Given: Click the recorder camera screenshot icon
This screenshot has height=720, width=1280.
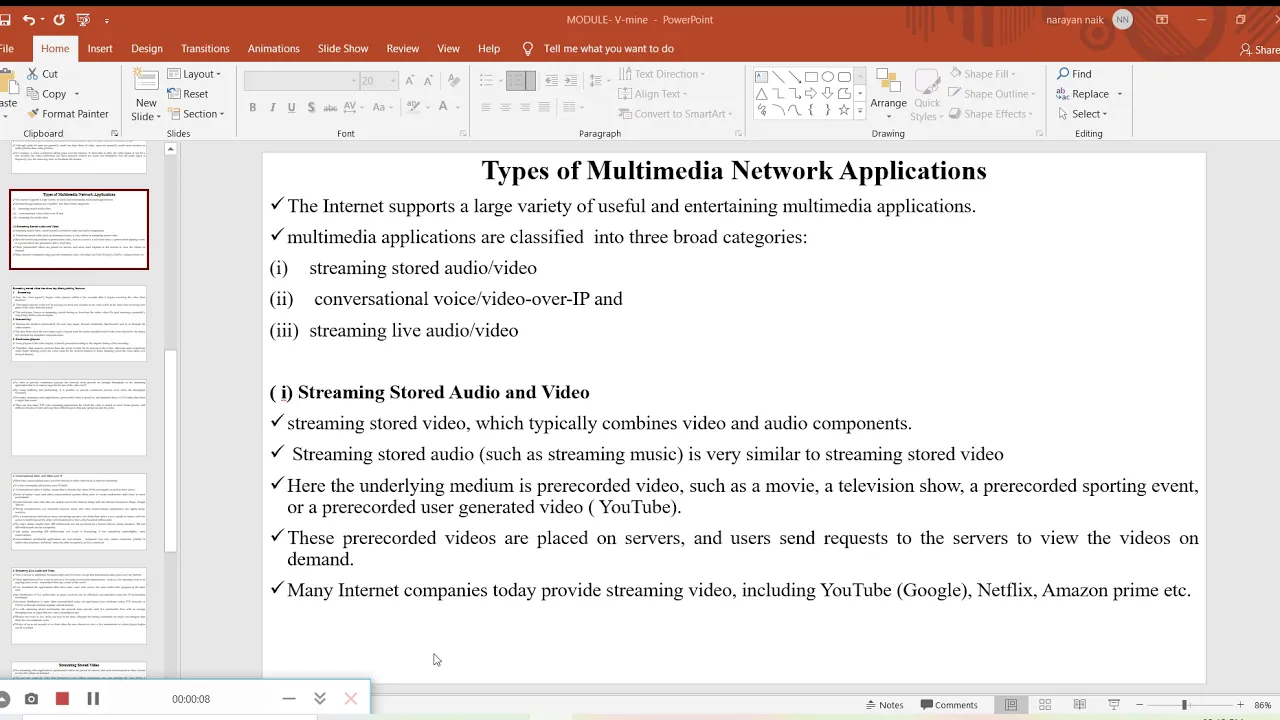Looking at the screenshot, I should tap(31, 699).
